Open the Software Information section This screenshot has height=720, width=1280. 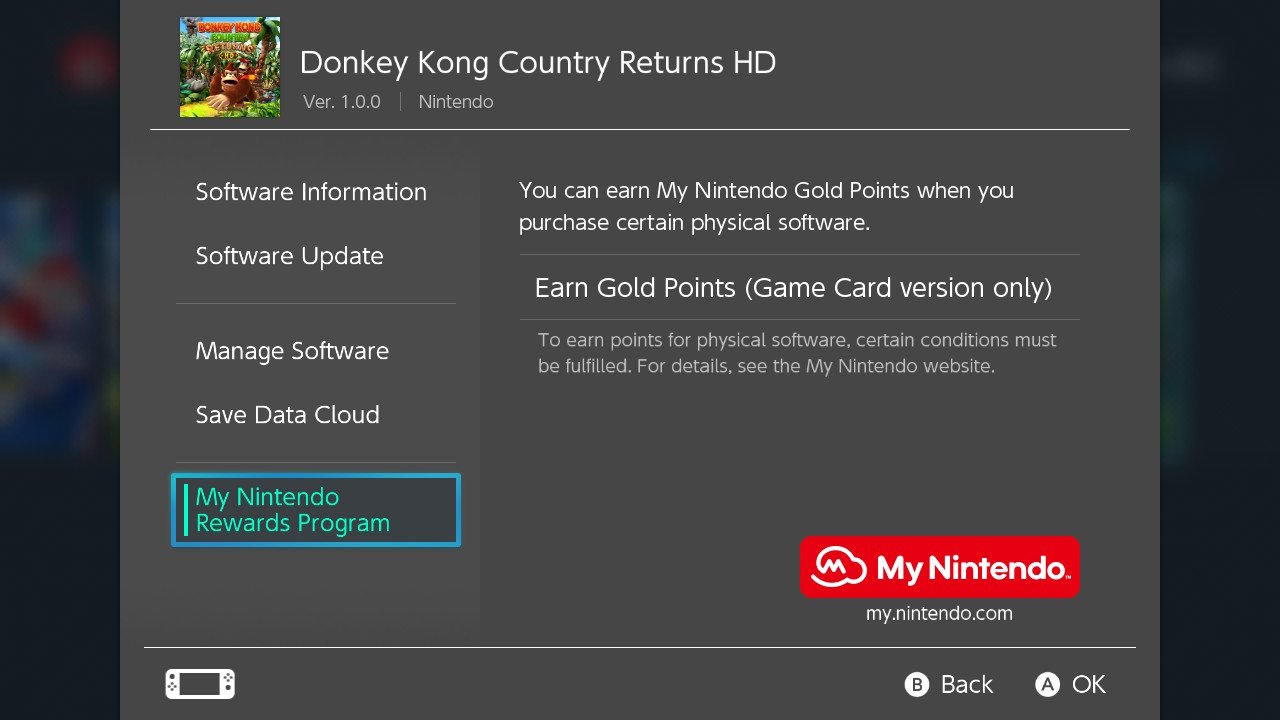(311, 192)
